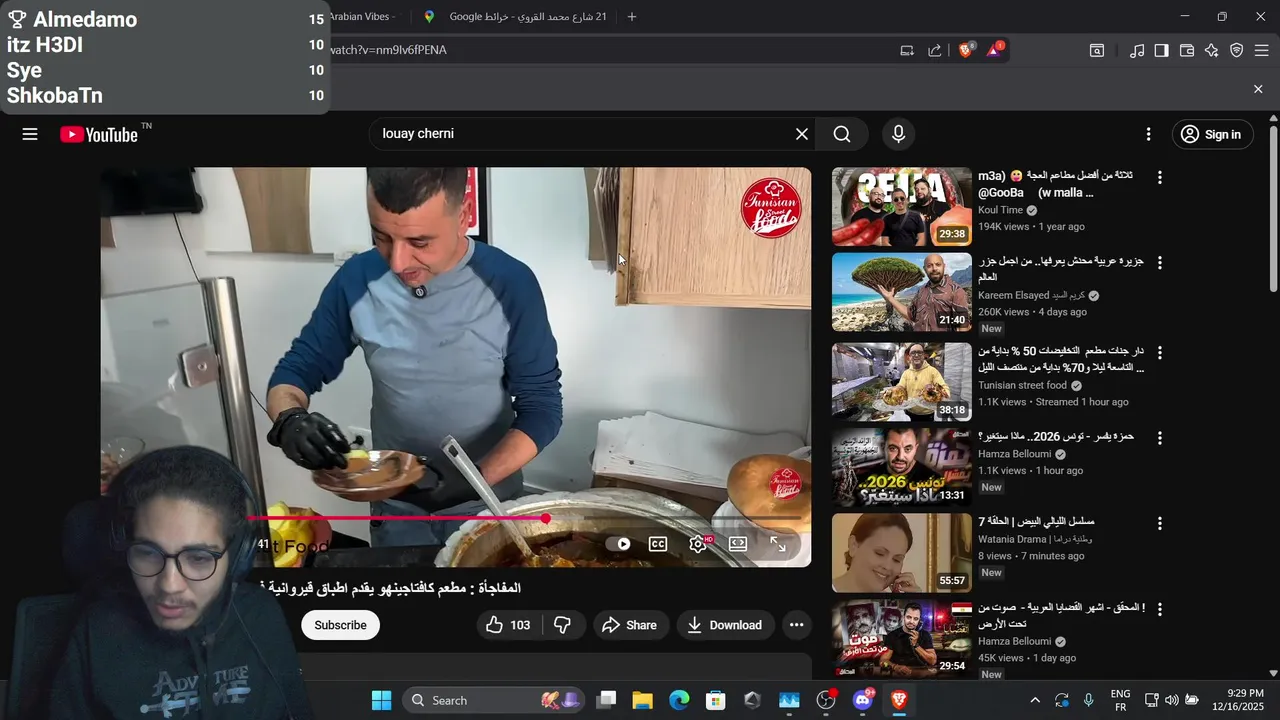The width and height of the screenshot is (1280, 720).
Task: Open Brave playlist music-note icon
Action: coord(1137,50)
